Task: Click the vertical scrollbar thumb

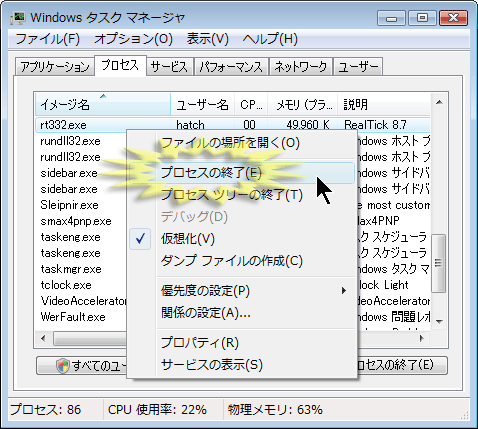Action: [x=439, y=263]
